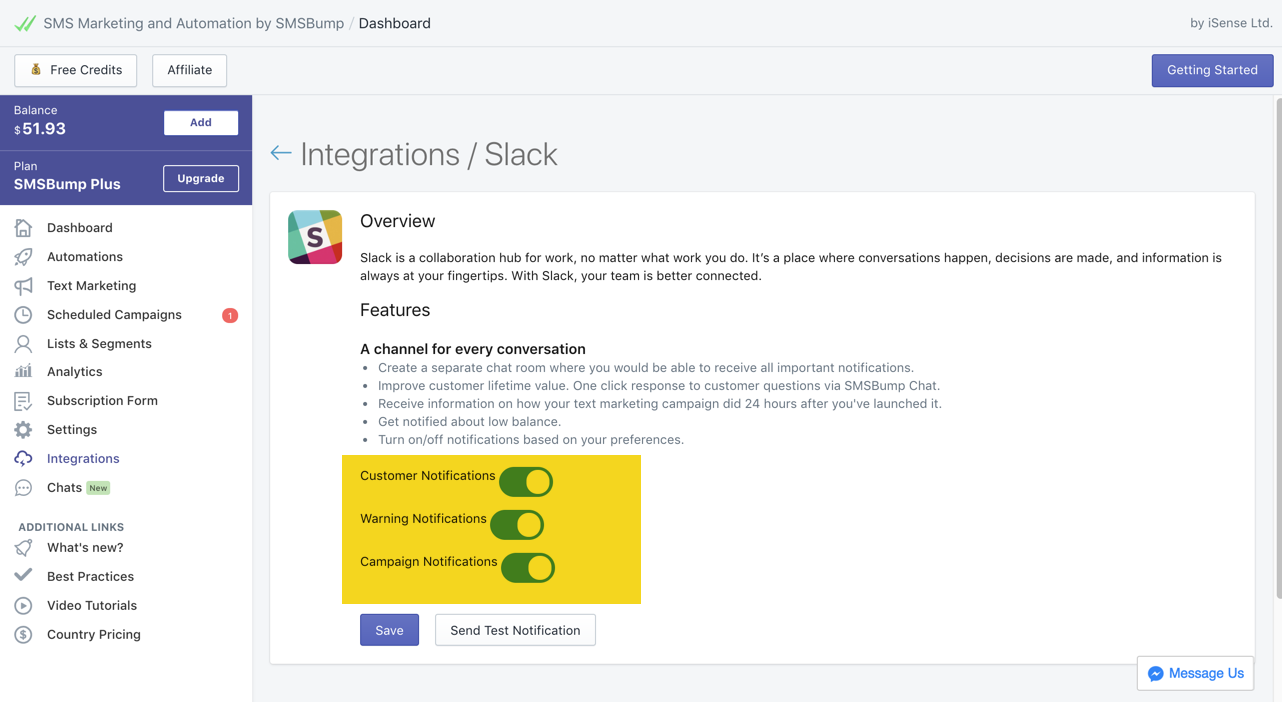This screenshot has height=702, width=1282.
Task: Click the SMSBump Plus plan name
Action: pos(67,184)
